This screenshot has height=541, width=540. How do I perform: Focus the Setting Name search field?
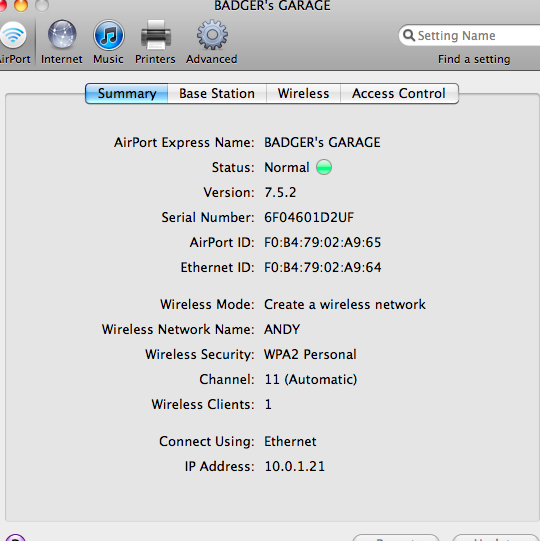pyautogui.click(x=469, y=35)
